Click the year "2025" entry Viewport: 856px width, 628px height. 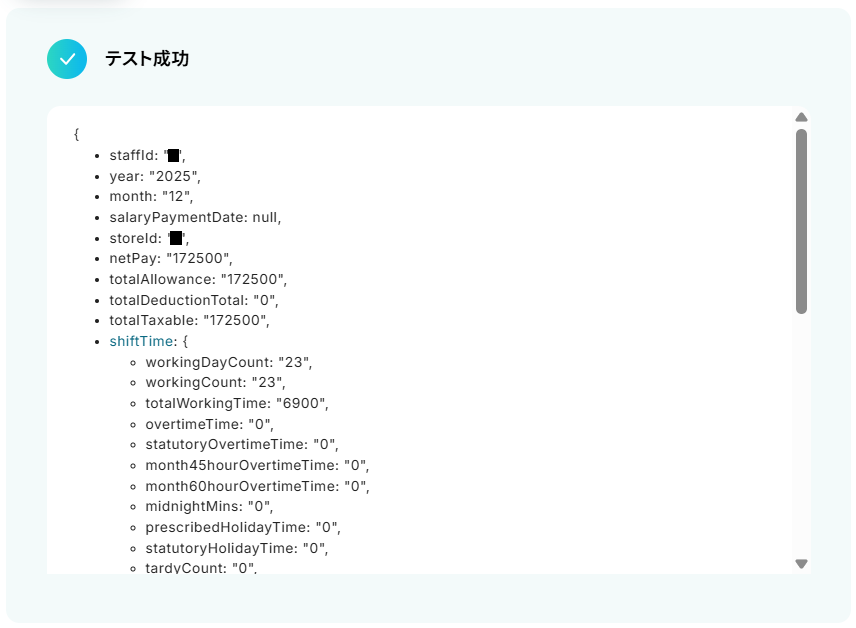click(155, 176)
